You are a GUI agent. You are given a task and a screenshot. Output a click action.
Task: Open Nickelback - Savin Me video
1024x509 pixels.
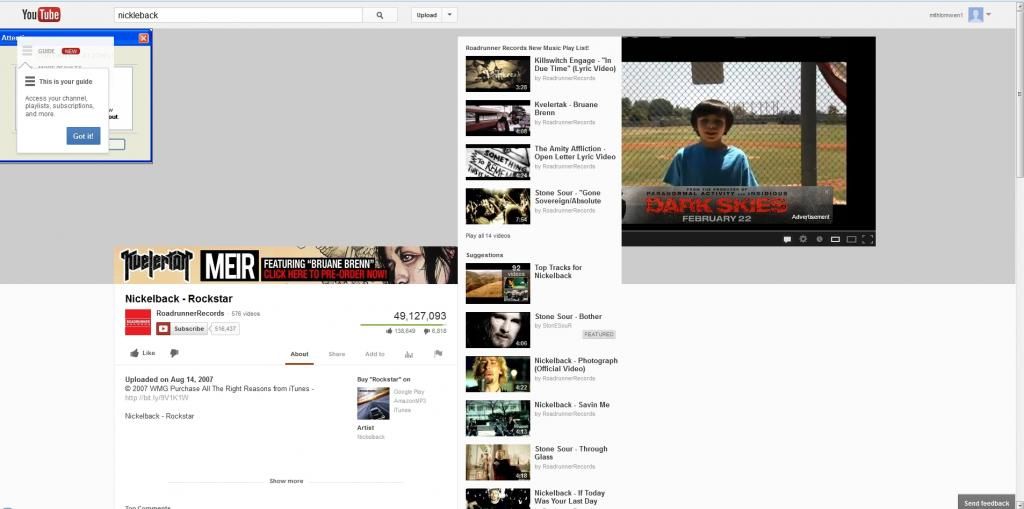coord(571,405)
